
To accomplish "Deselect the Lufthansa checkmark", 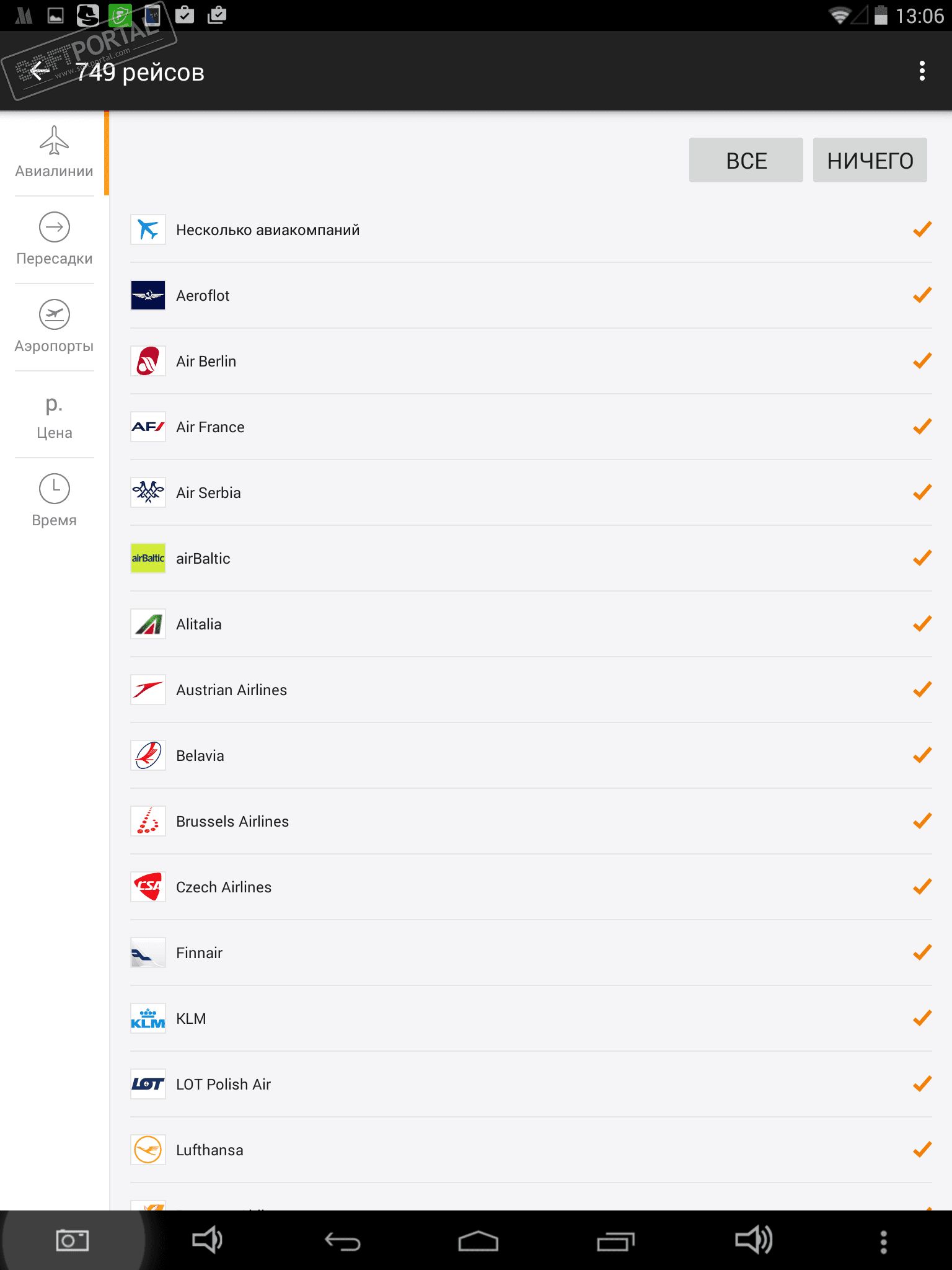I will pyautogui.click(x=922, y=1150).
